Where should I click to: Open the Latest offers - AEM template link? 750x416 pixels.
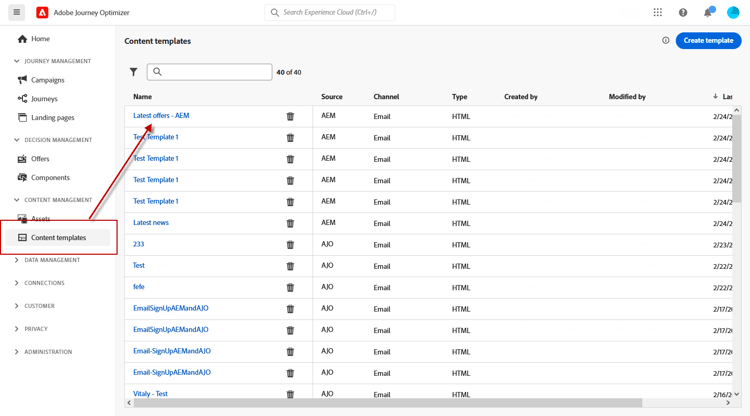(x=161, y=116)
